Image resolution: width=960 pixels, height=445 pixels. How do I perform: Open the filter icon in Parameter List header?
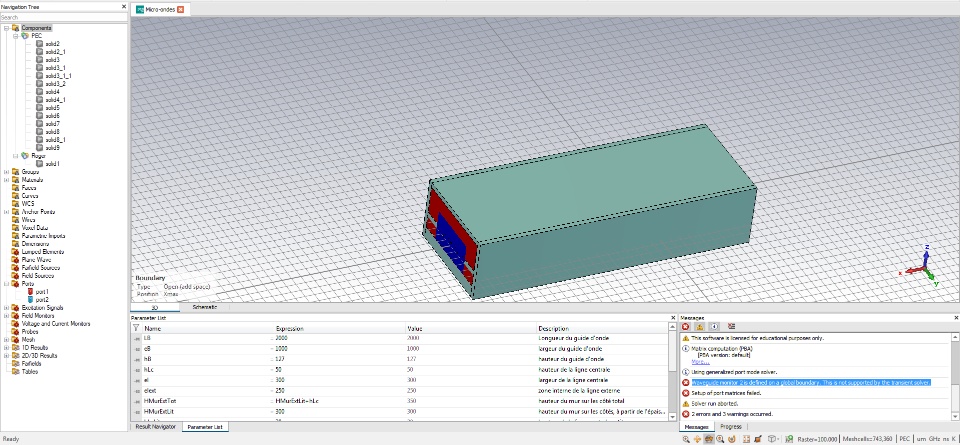[136, 329]
